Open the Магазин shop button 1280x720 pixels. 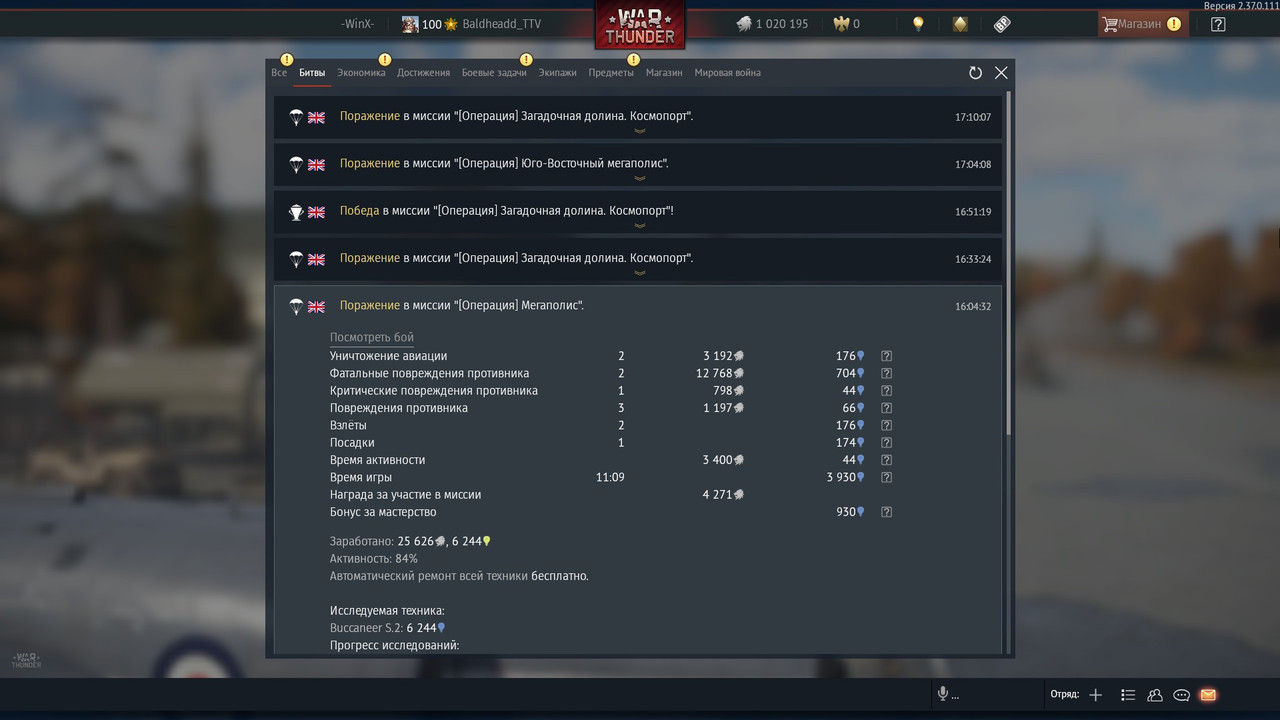coord(1143,24)
